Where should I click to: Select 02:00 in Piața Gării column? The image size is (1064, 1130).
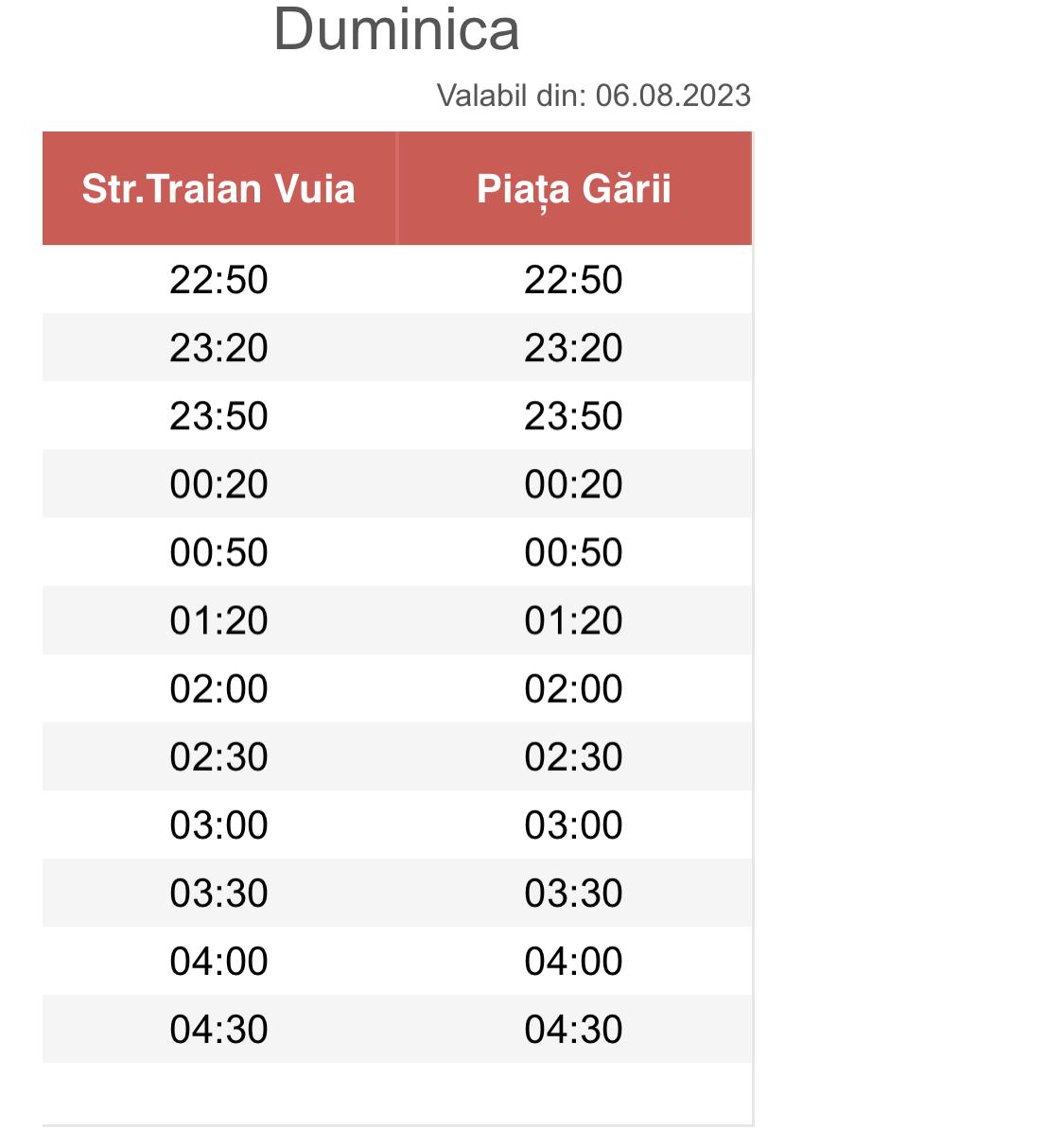tap(573, 688)
